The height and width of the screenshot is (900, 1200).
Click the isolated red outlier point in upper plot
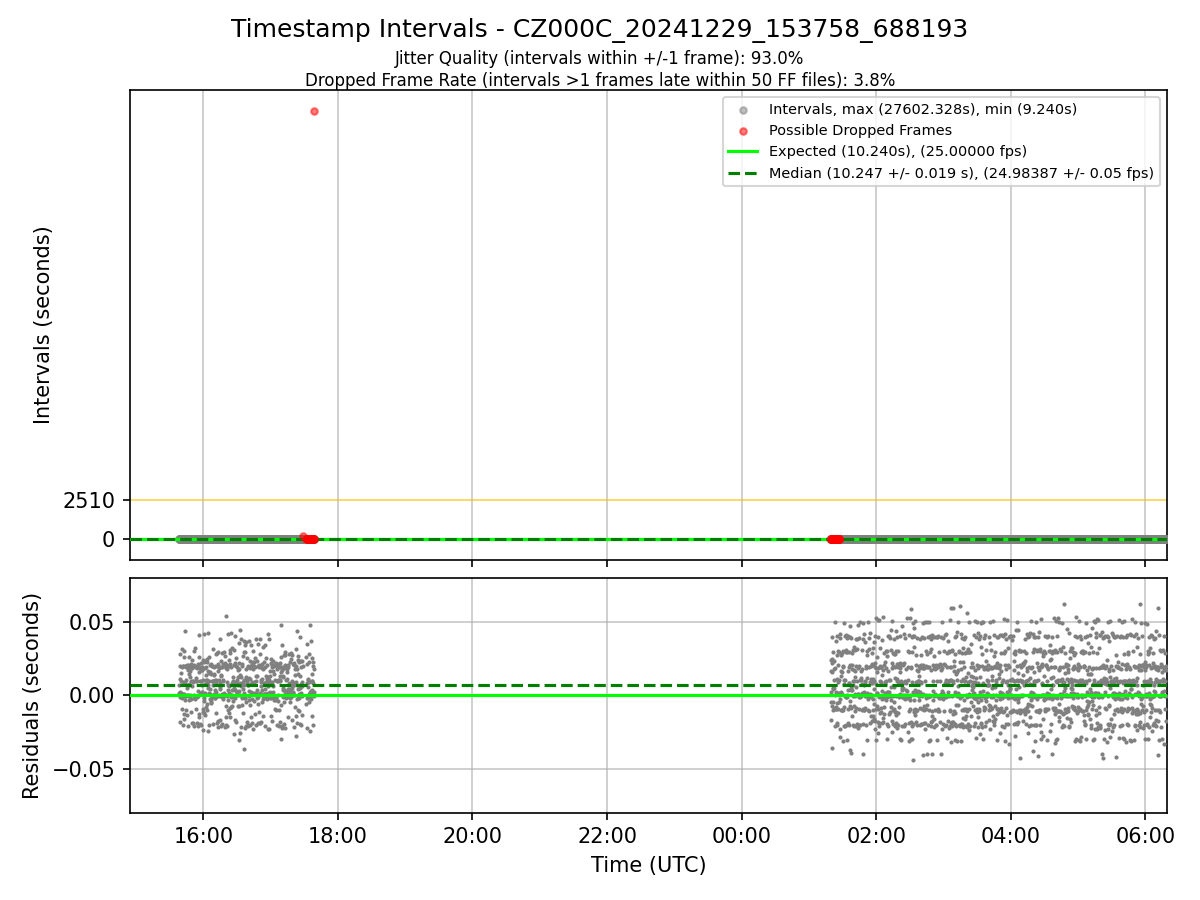click(x=314, y=111)
